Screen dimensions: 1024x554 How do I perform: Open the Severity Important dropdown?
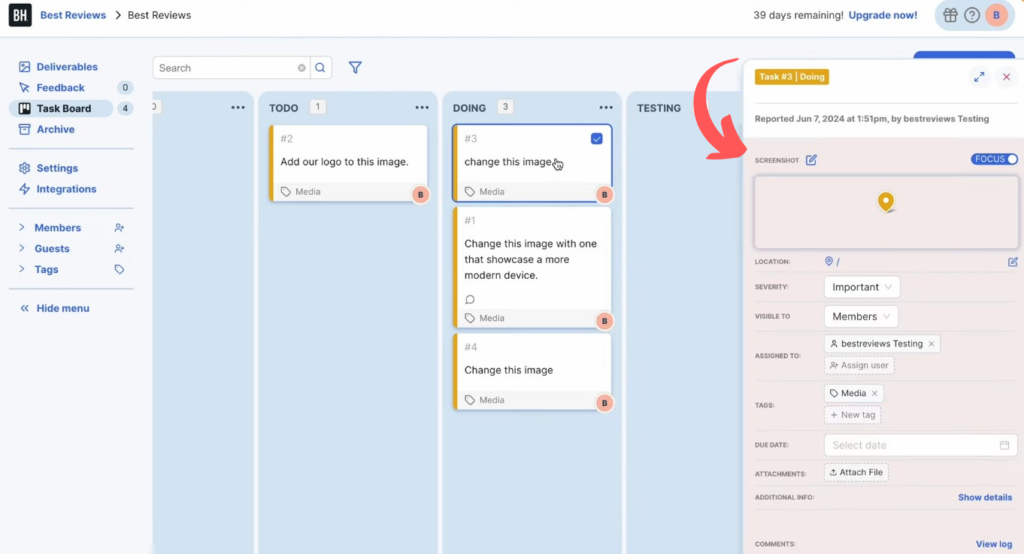pos(861,287)
